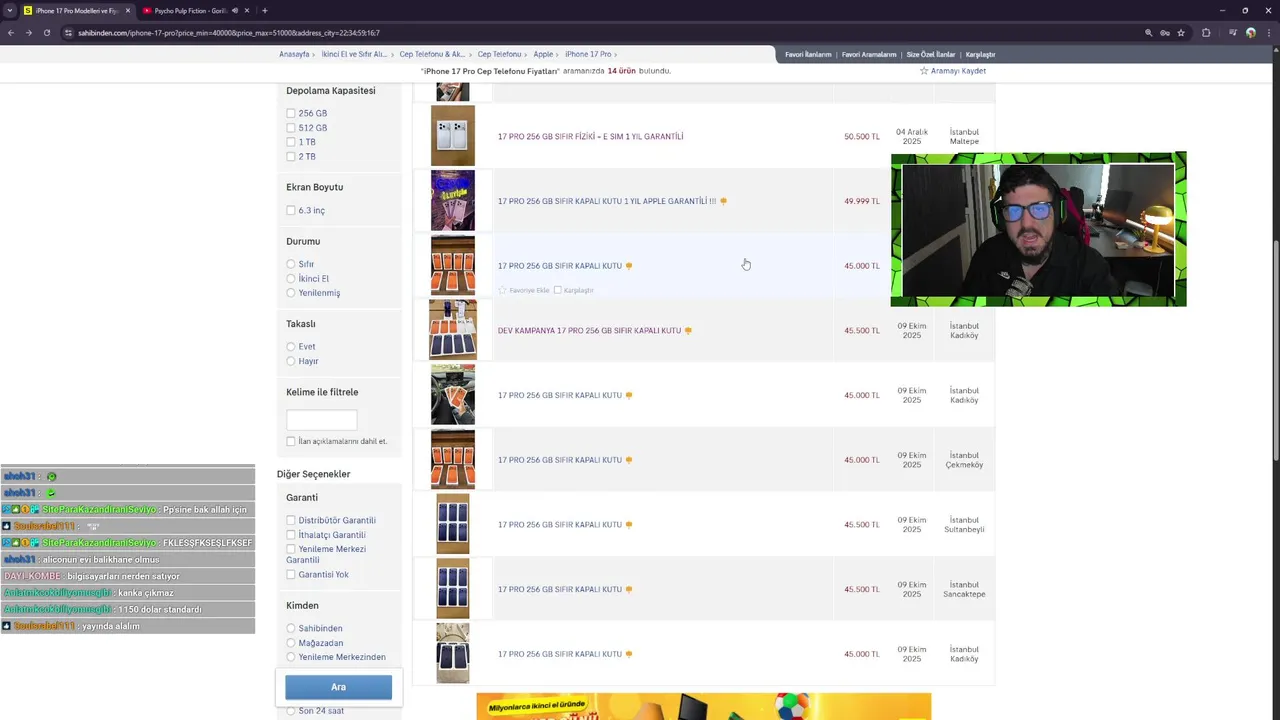Screen dimensions: 1280x720
Task: Select Son 24 saat date option
Action: coord(291,711)
